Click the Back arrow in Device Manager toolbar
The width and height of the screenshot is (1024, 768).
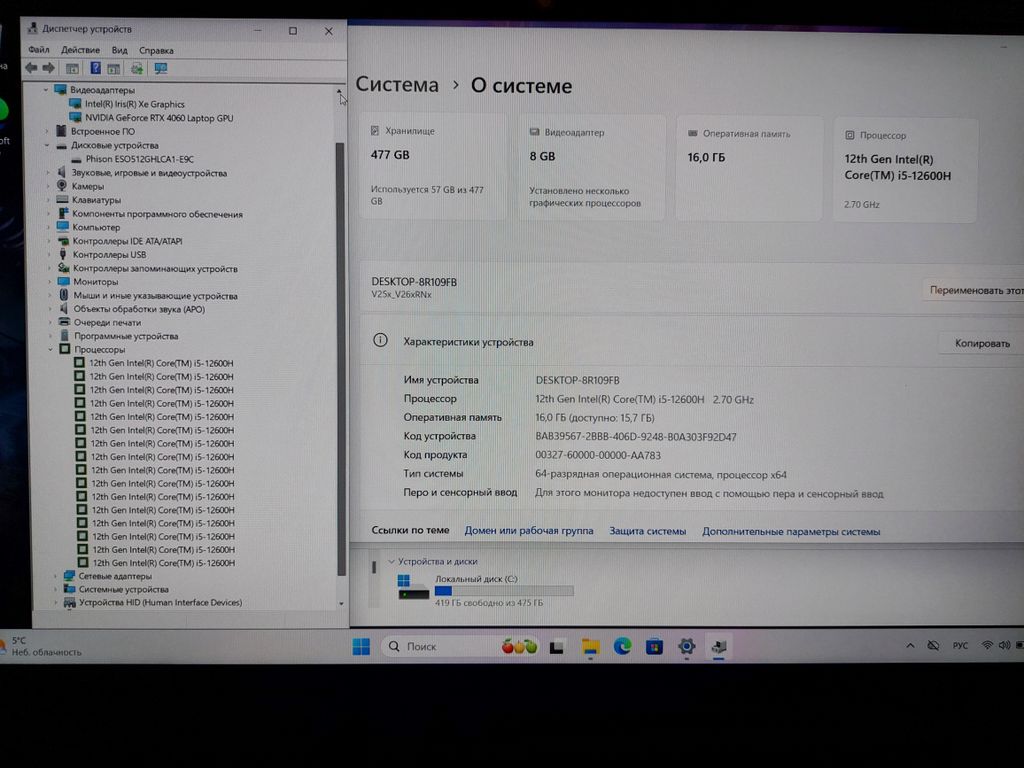[x=31, y=68]
